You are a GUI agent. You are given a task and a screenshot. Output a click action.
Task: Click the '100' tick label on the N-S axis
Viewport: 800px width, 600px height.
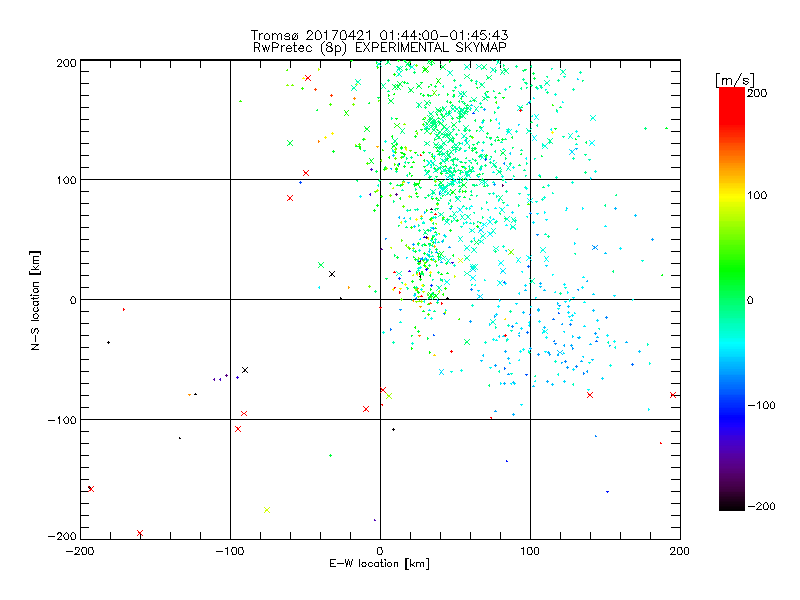66,180
